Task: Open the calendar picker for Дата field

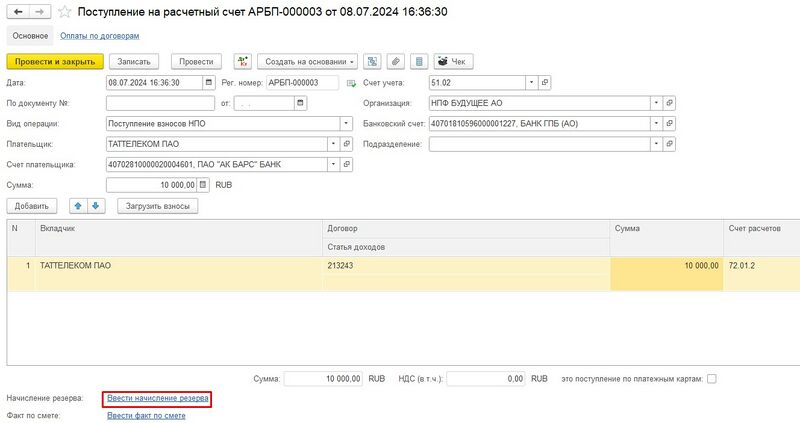Action: click(208, 82)
